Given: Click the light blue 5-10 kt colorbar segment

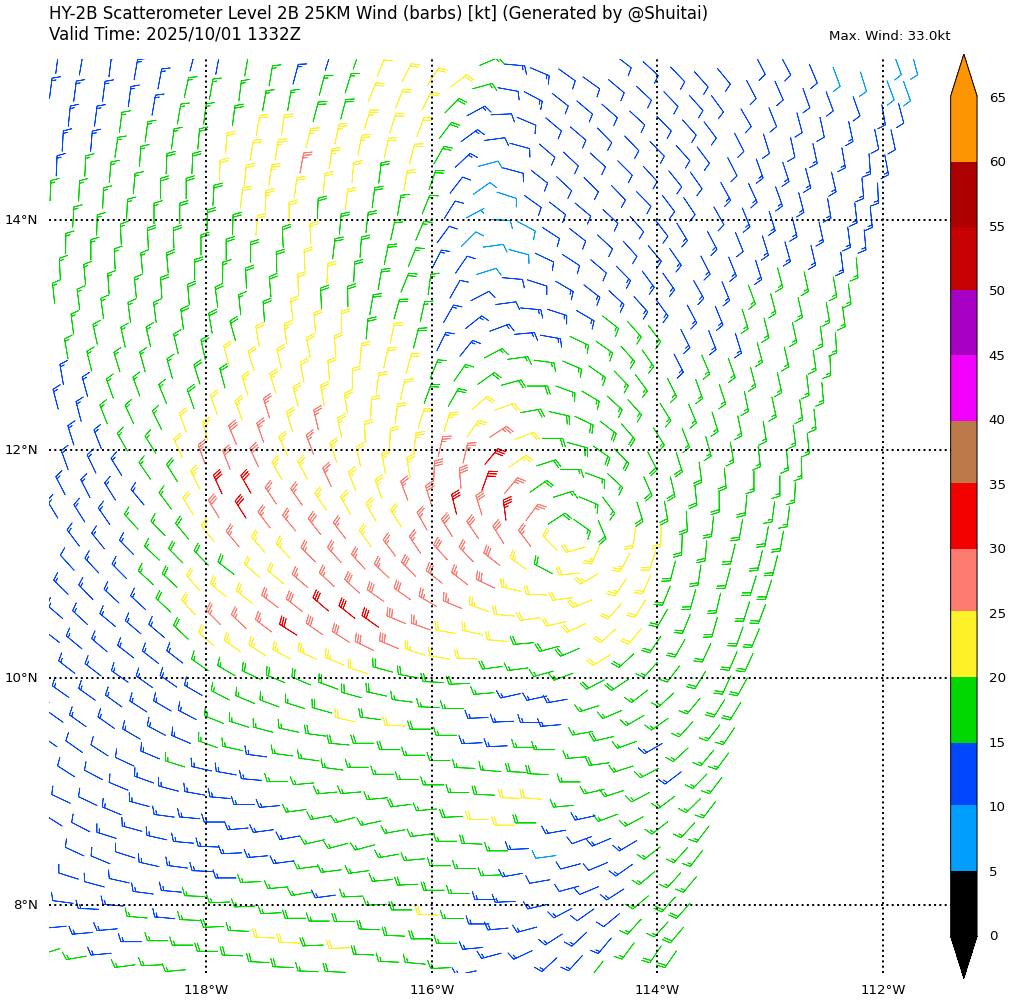Looking at the screenshot, I should (x=963, y=838).
